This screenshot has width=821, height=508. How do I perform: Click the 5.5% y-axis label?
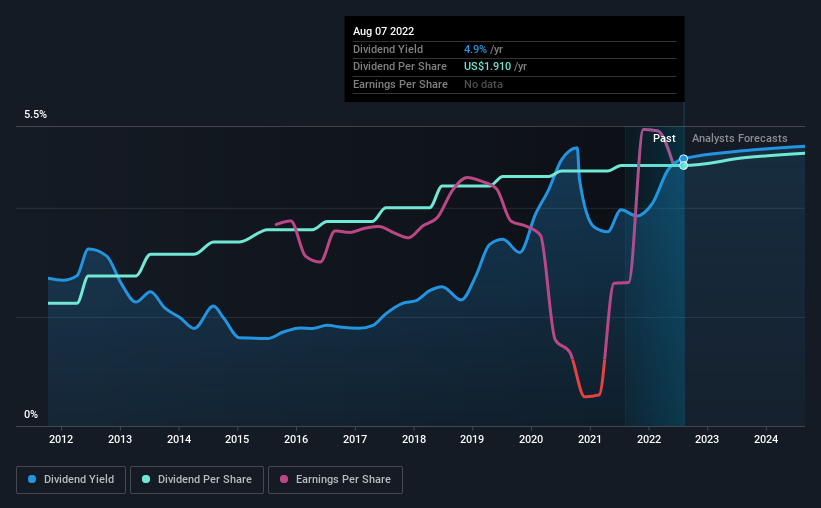point(35,114)
